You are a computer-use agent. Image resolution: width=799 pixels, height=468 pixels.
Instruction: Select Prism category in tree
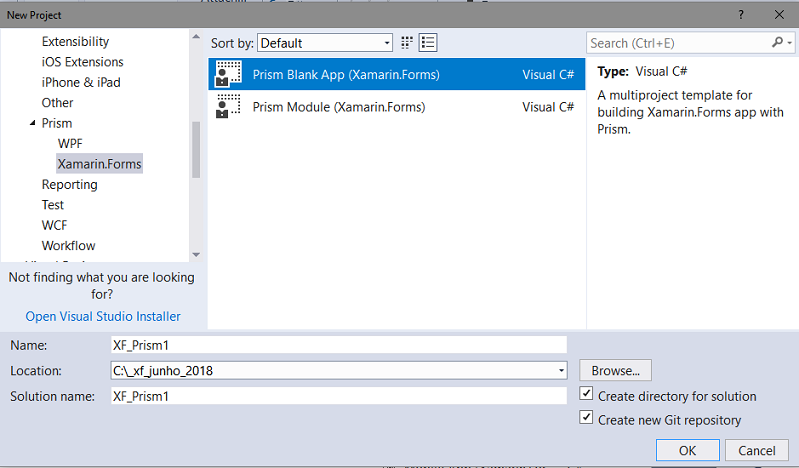pyautogui.click(x=57, y=123)
